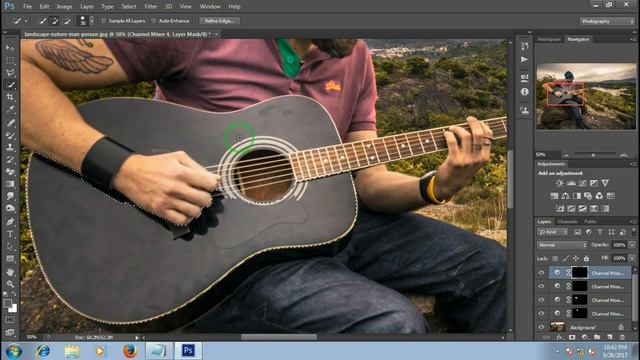Select the Move tool

point(10,48)
